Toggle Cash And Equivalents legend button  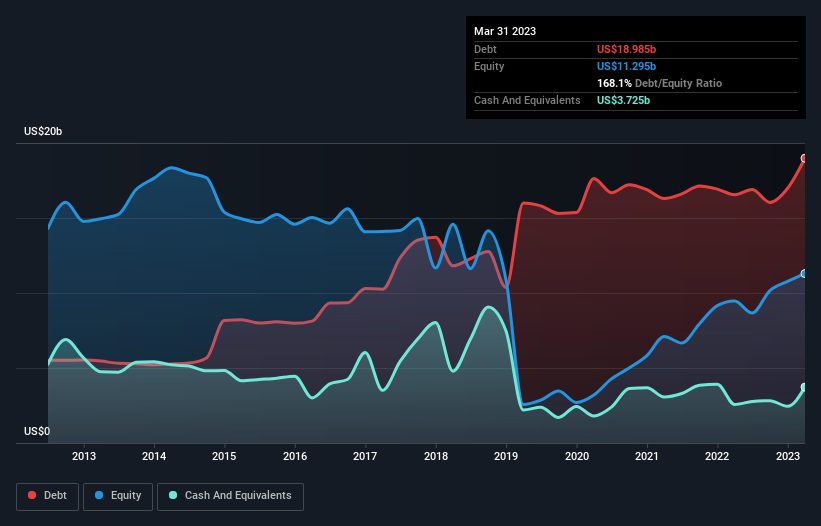pyautogui.click(x=230, y=496)
